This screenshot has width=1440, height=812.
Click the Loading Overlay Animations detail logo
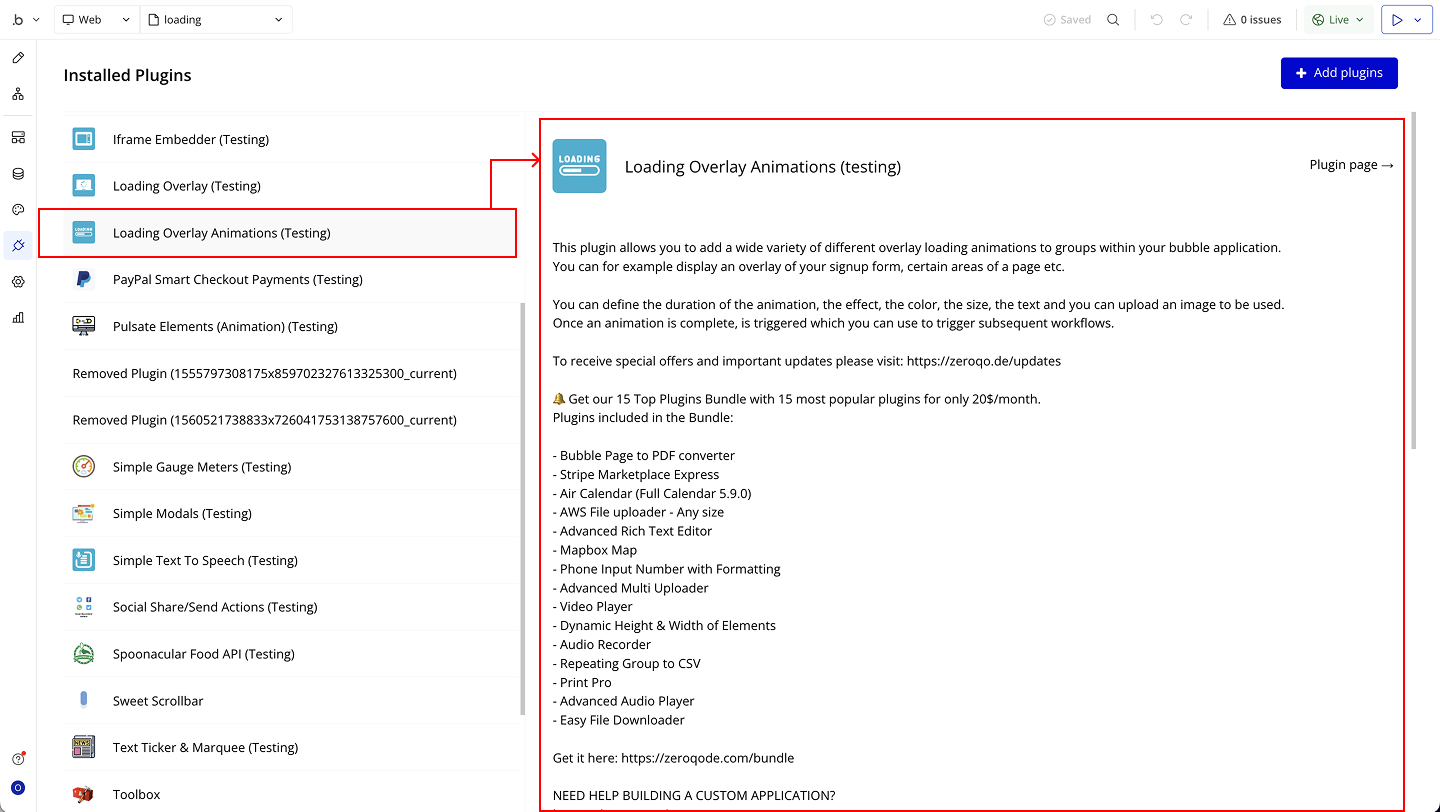tap(580, 166)
